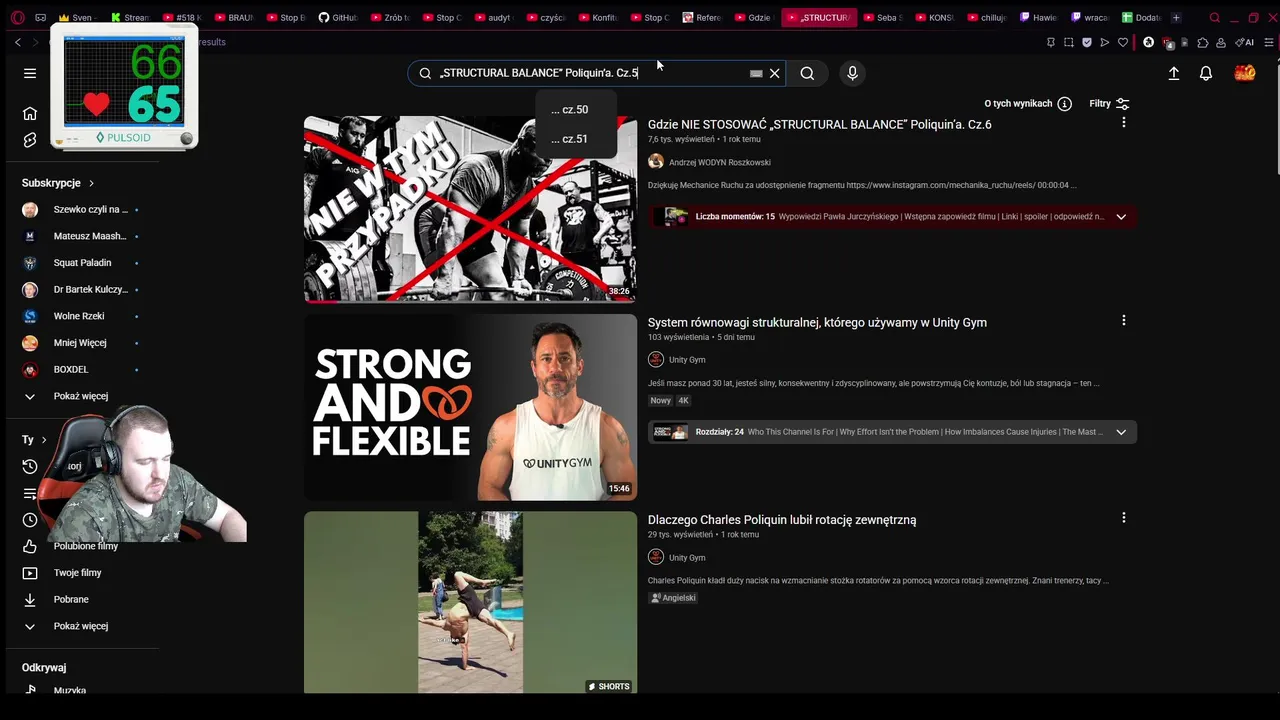Clear the search box with the X
Image resolution: width=1280 pixels, height=720 pixels.
pyautogui.click(x=774, y=73)
